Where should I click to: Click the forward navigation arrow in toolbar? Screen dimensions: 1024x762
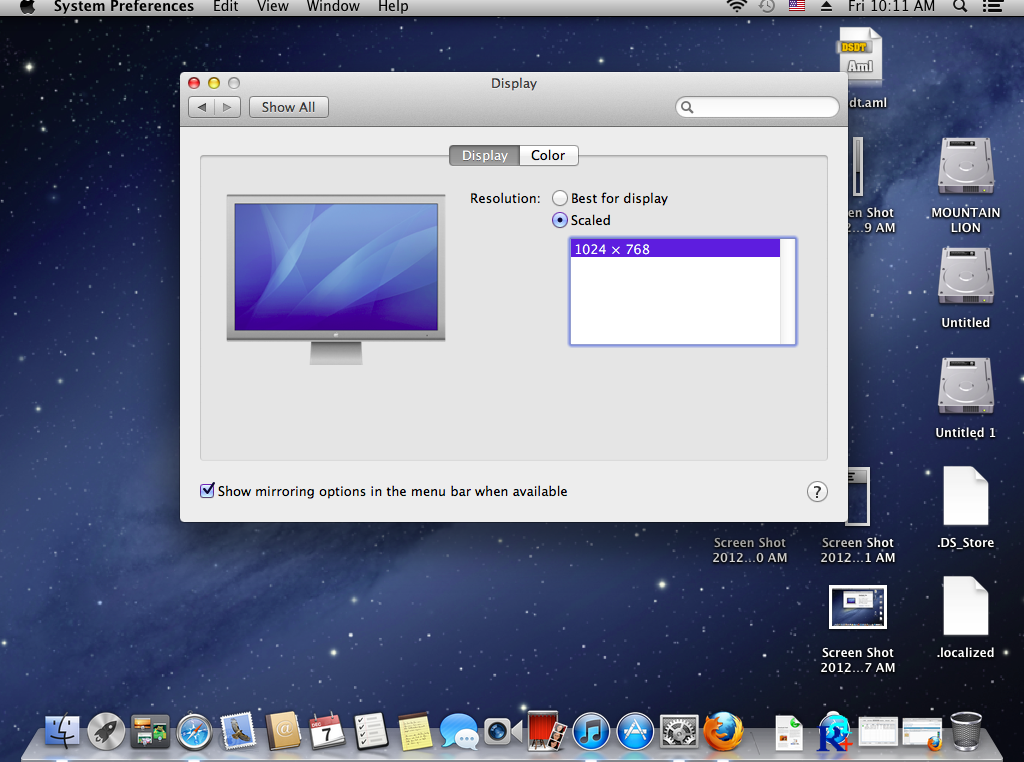click(x=227, y=107)
